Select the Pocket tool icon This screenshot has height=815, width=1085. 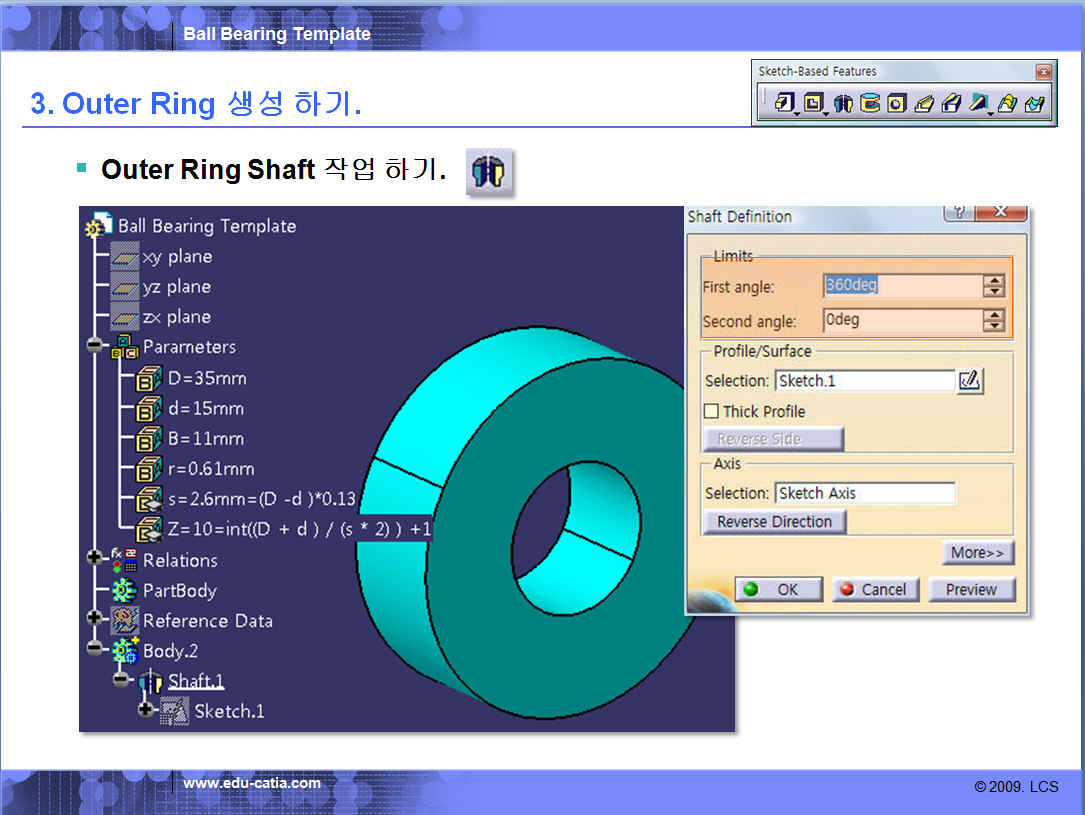[812, 103]
